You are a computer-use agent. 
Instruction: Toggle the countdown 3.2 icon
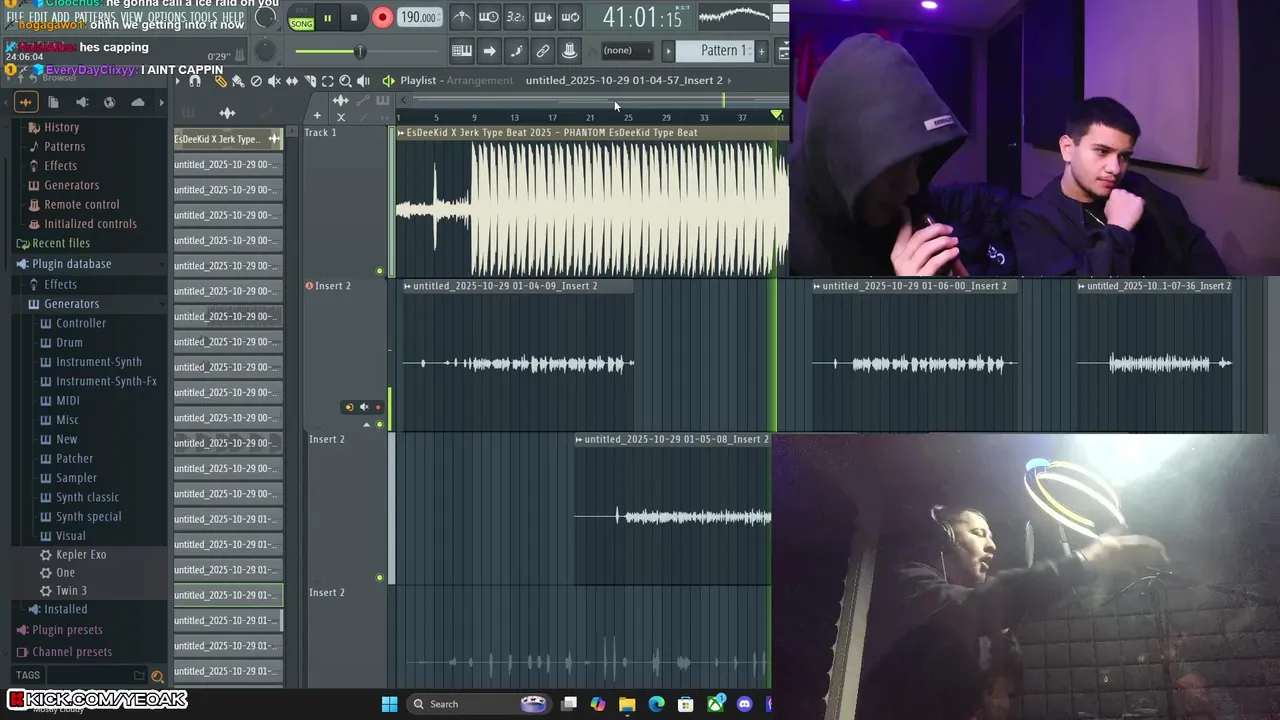[515, 17]
